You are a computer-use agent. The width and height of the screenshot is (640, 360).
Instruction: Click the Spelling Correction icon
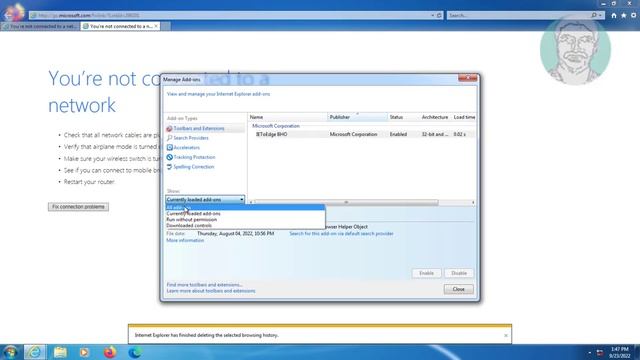[169, 167]
